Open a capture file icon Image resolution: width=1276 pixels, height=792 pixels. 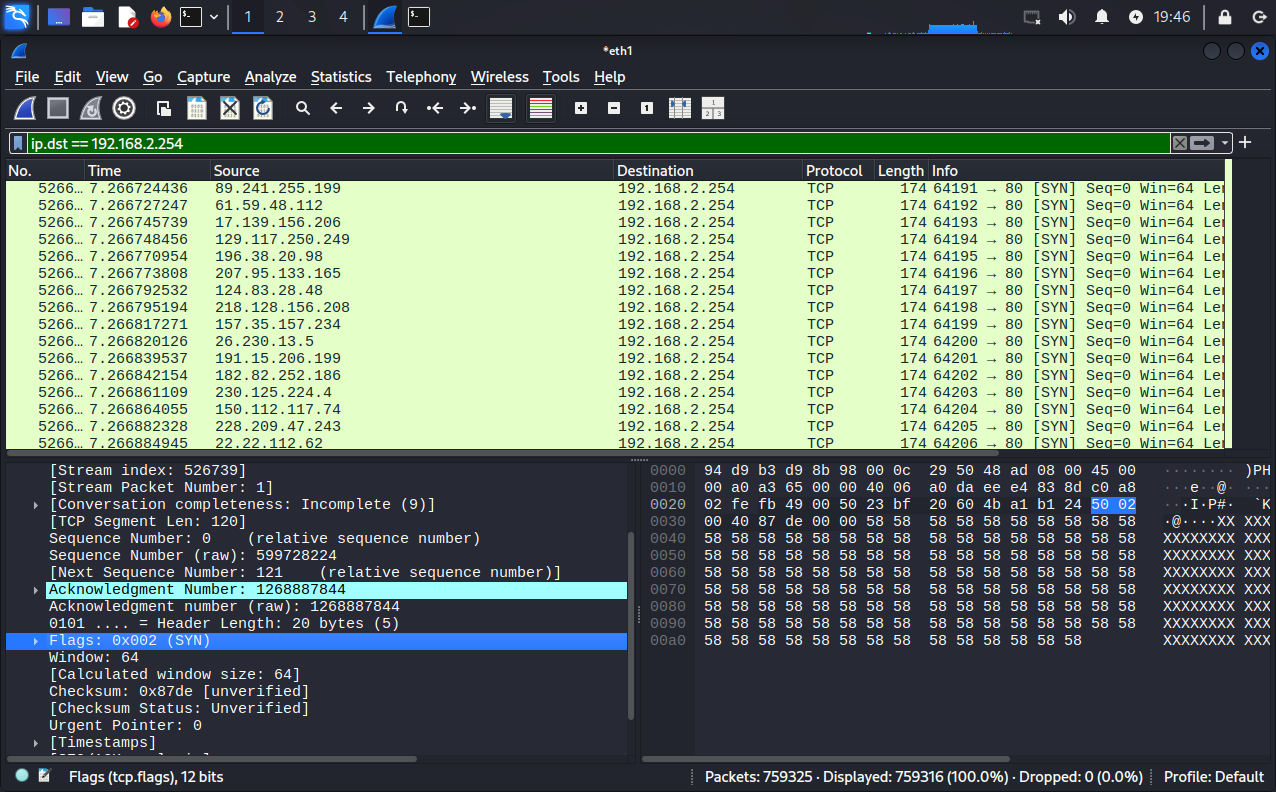tap(164, 108)
